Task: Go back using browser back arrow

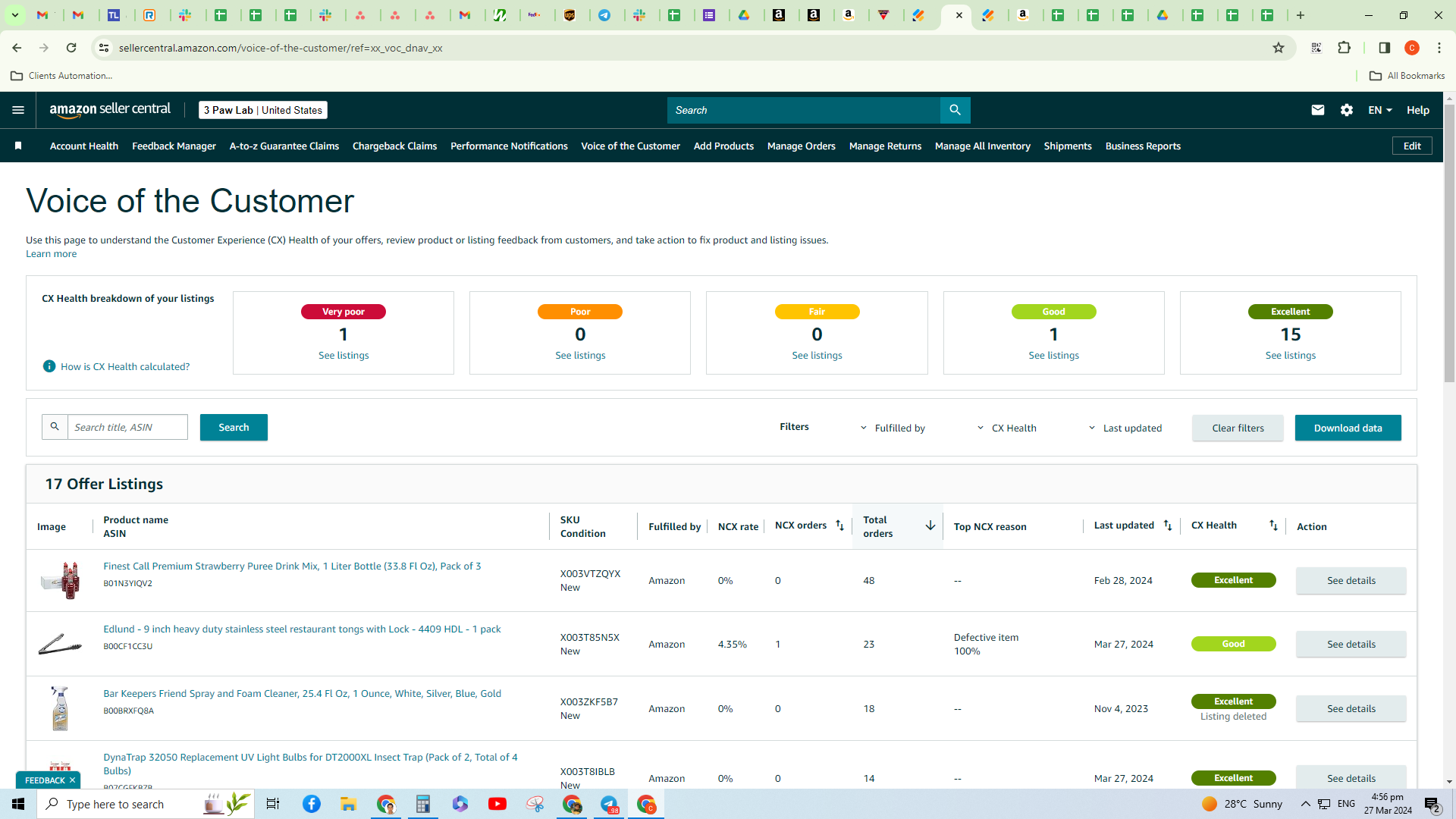Action: pyautogui.click(x=17, y=48)
